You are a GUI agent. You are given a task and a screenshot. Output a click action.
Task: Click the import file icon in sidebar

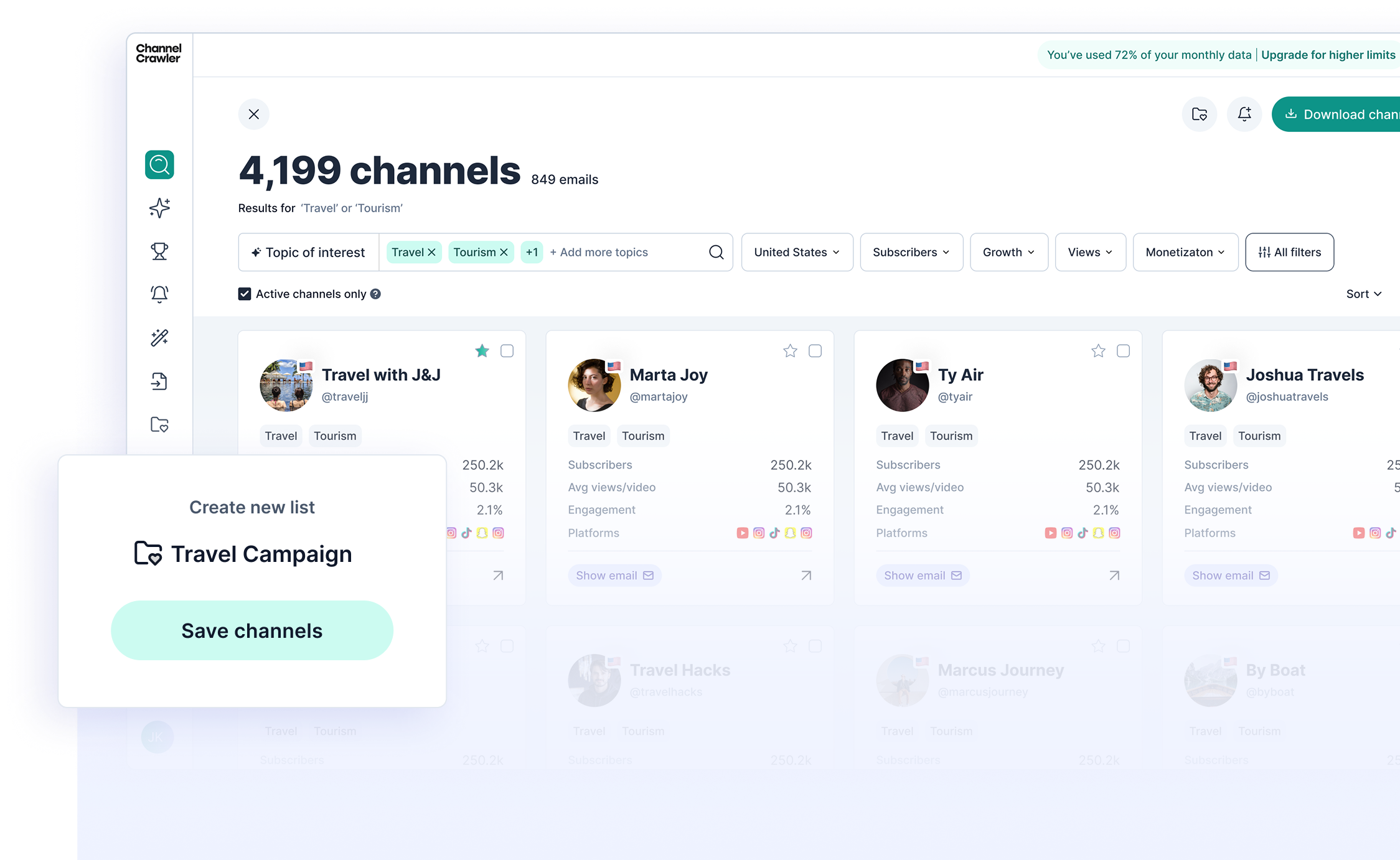point(159,381)
